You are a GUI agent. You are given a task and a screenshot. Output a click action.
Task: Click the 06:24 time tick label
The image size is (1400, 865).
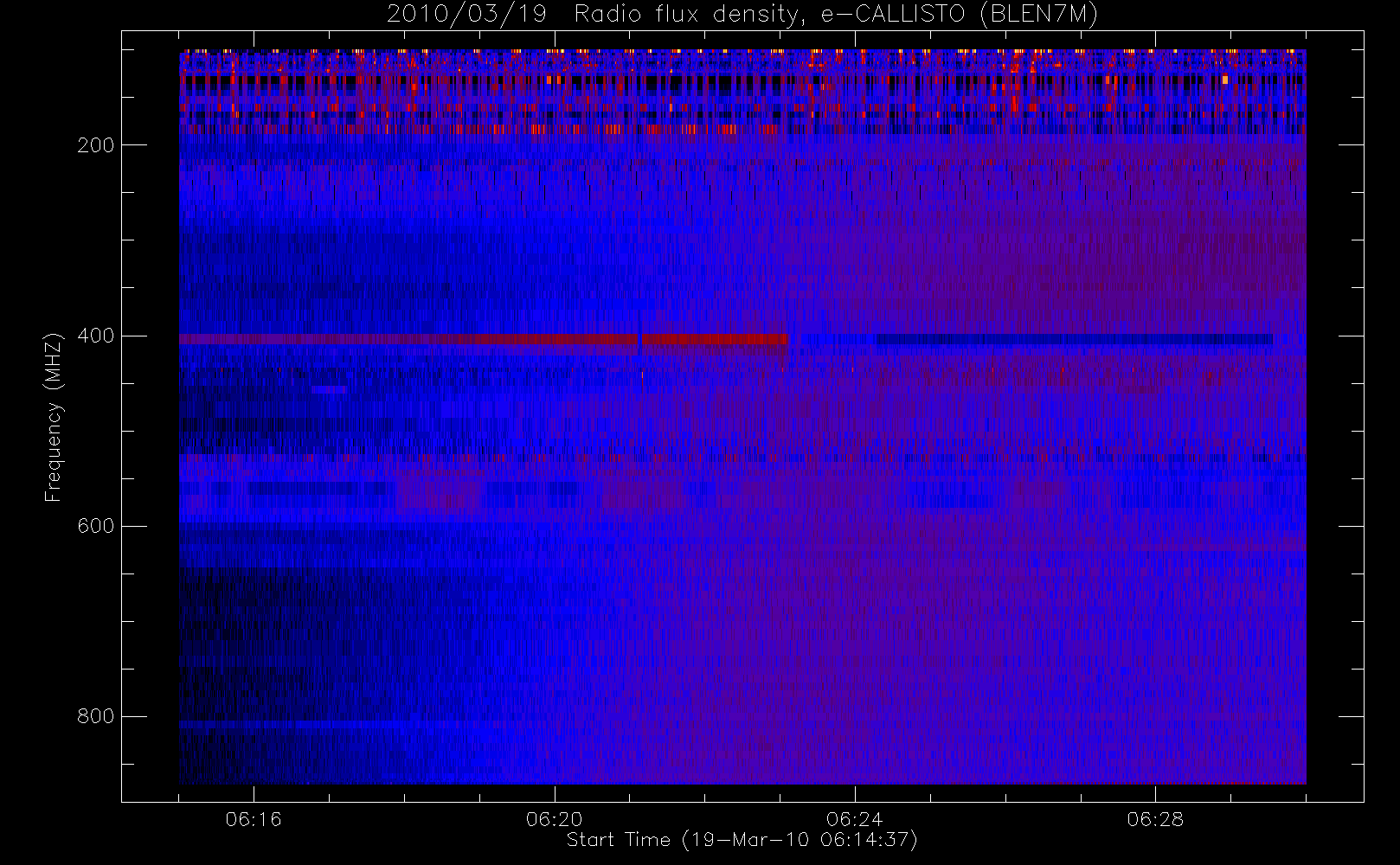click(x=855, y=819)
